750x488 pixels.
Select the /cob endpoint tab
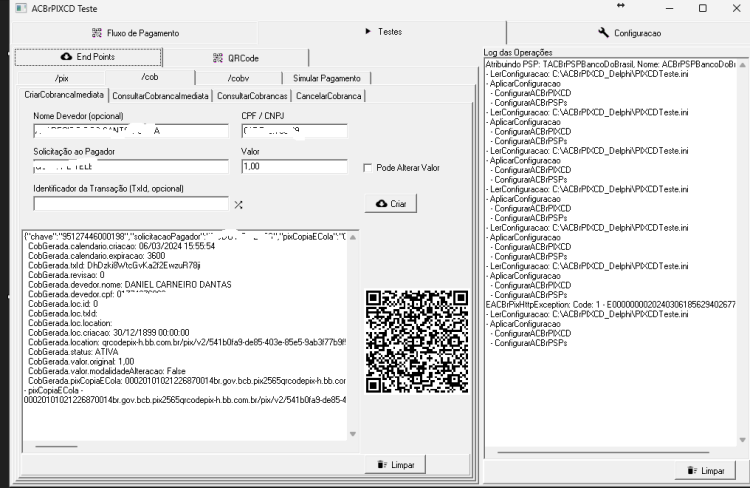(150, 77)
